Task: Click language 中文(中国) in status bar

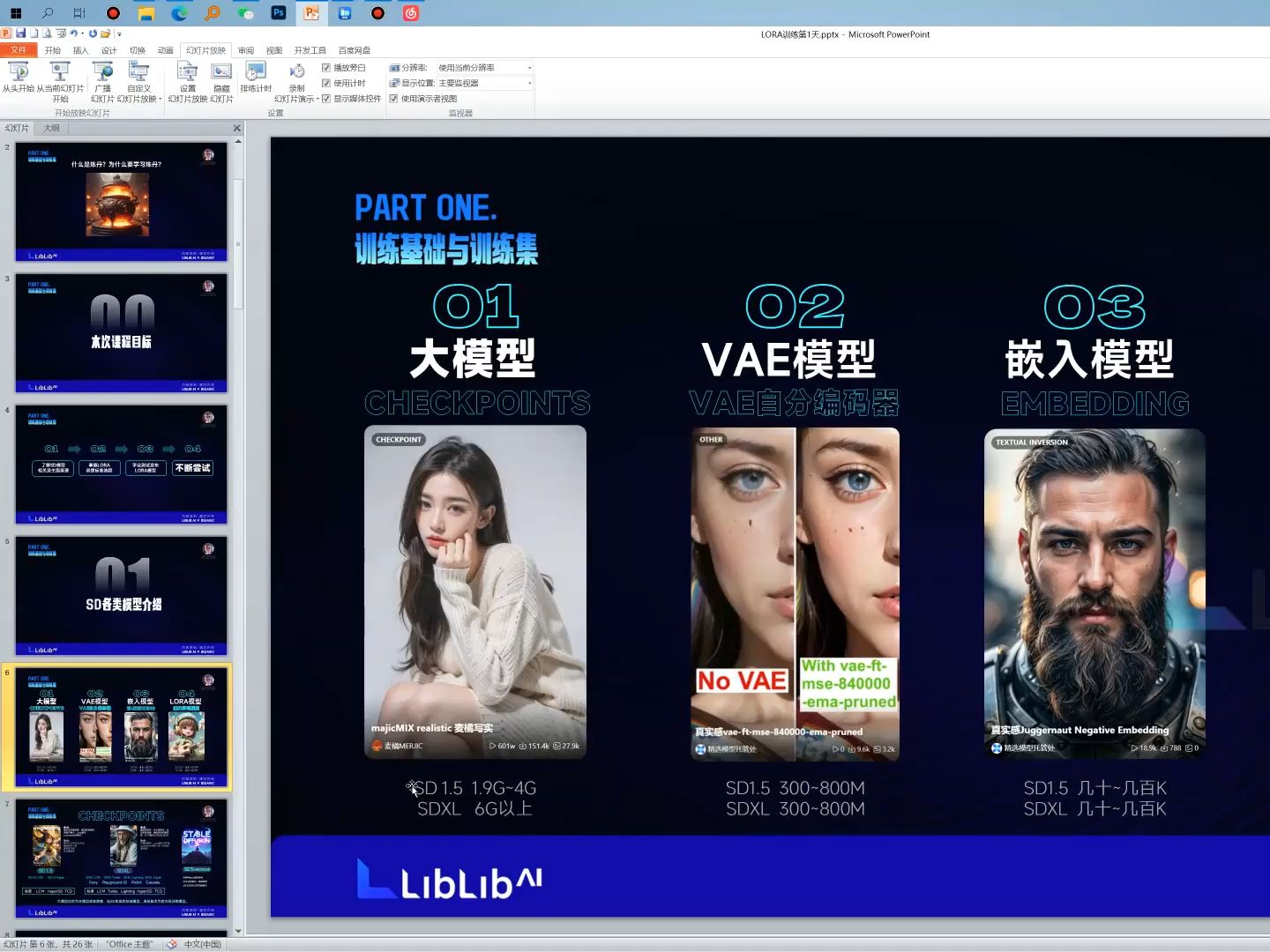Action: 202,944
